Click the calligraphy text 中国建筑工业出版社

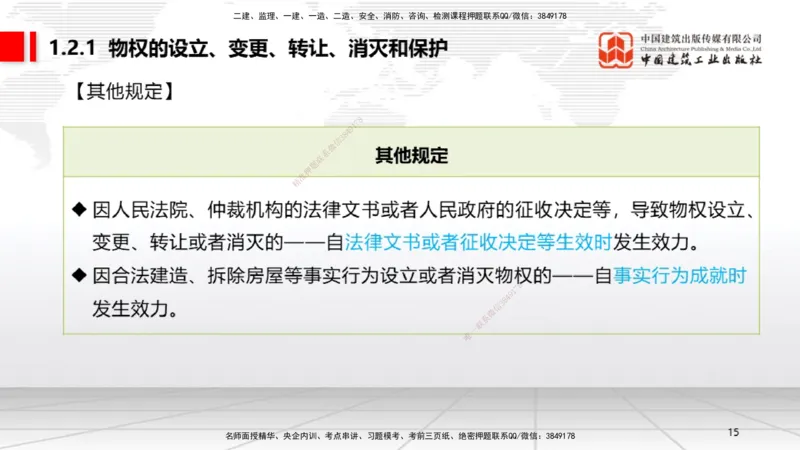pyautogui.click(x=701, y=60)
